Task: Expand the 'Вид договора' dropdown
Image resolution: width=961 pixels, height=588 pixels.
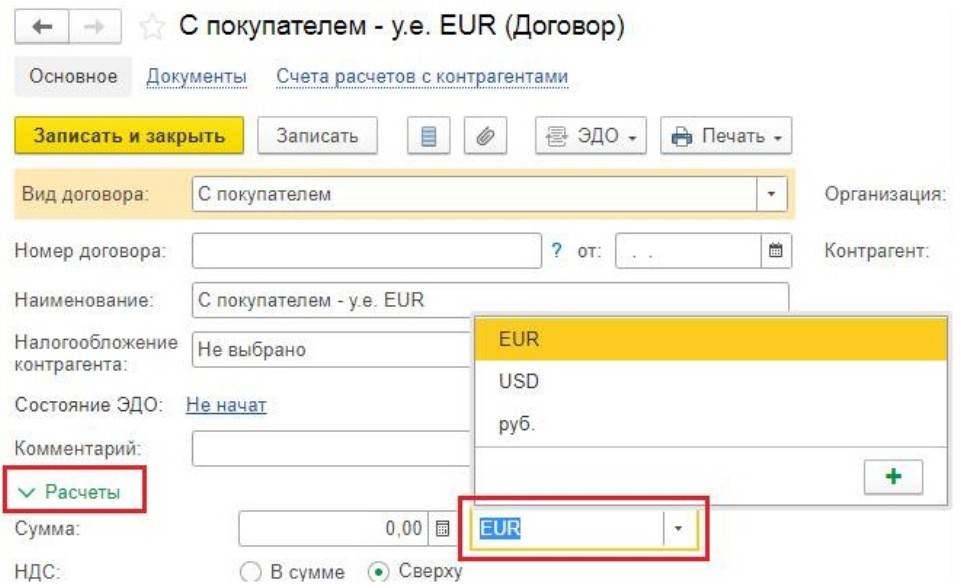Action: click(770, 194)
